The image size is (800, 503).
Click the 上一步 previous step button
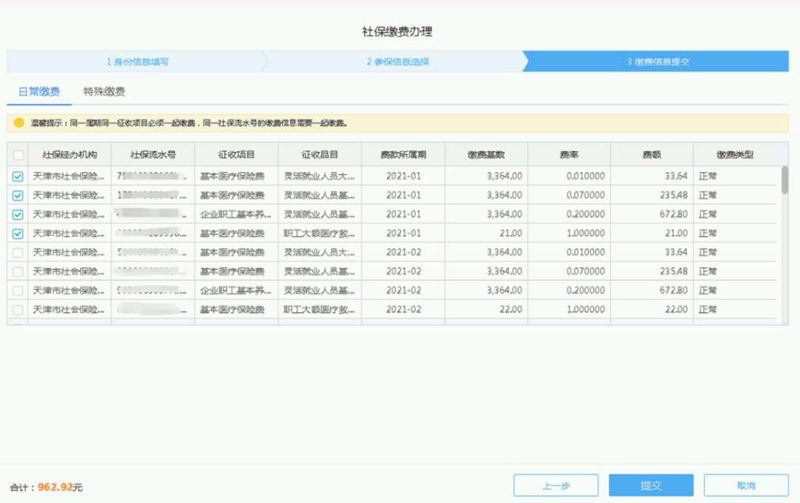pyautogui.click(x=555, y=485)
